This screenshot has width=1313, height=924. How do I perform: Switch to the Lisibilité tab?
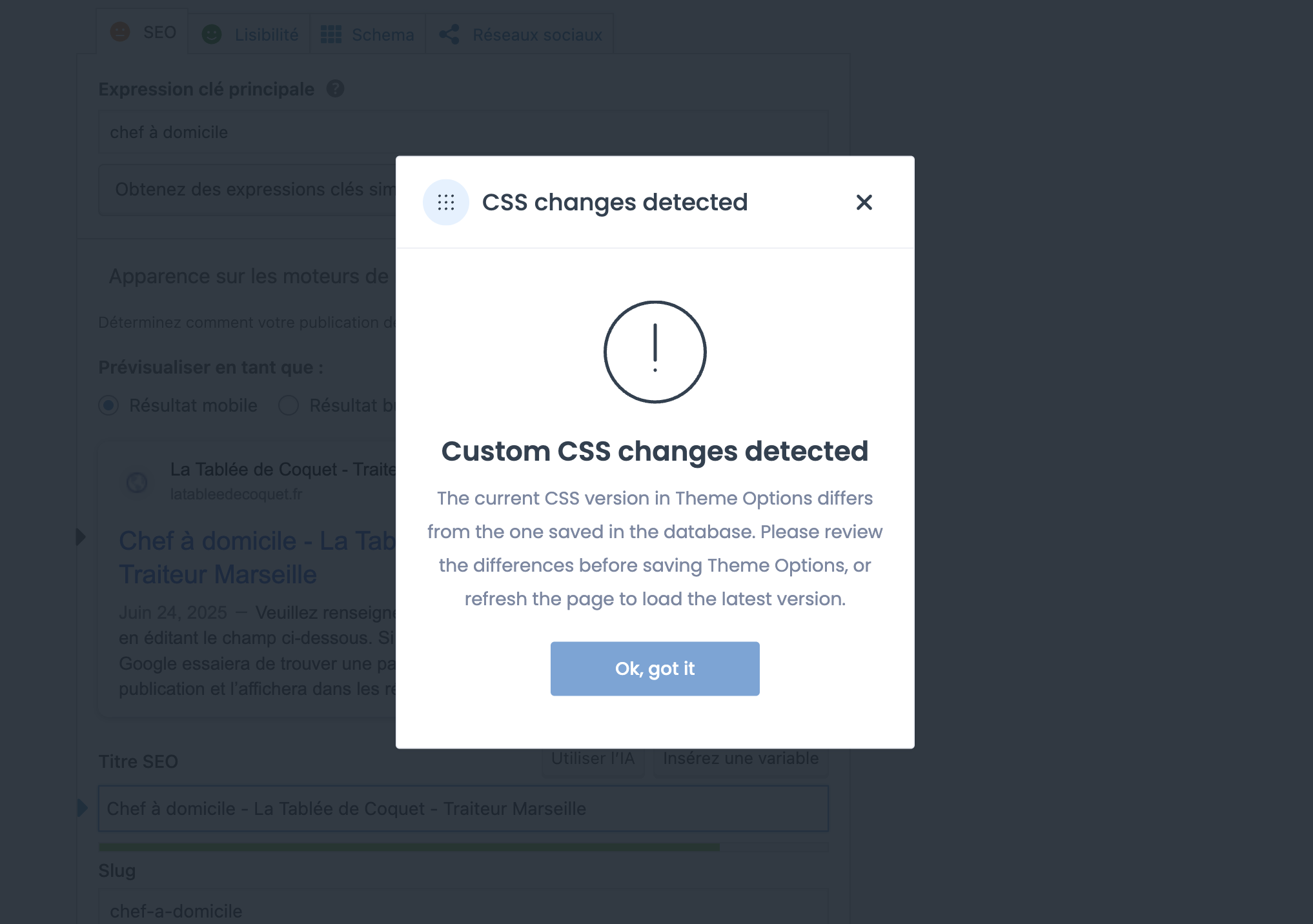pos(249,34)
